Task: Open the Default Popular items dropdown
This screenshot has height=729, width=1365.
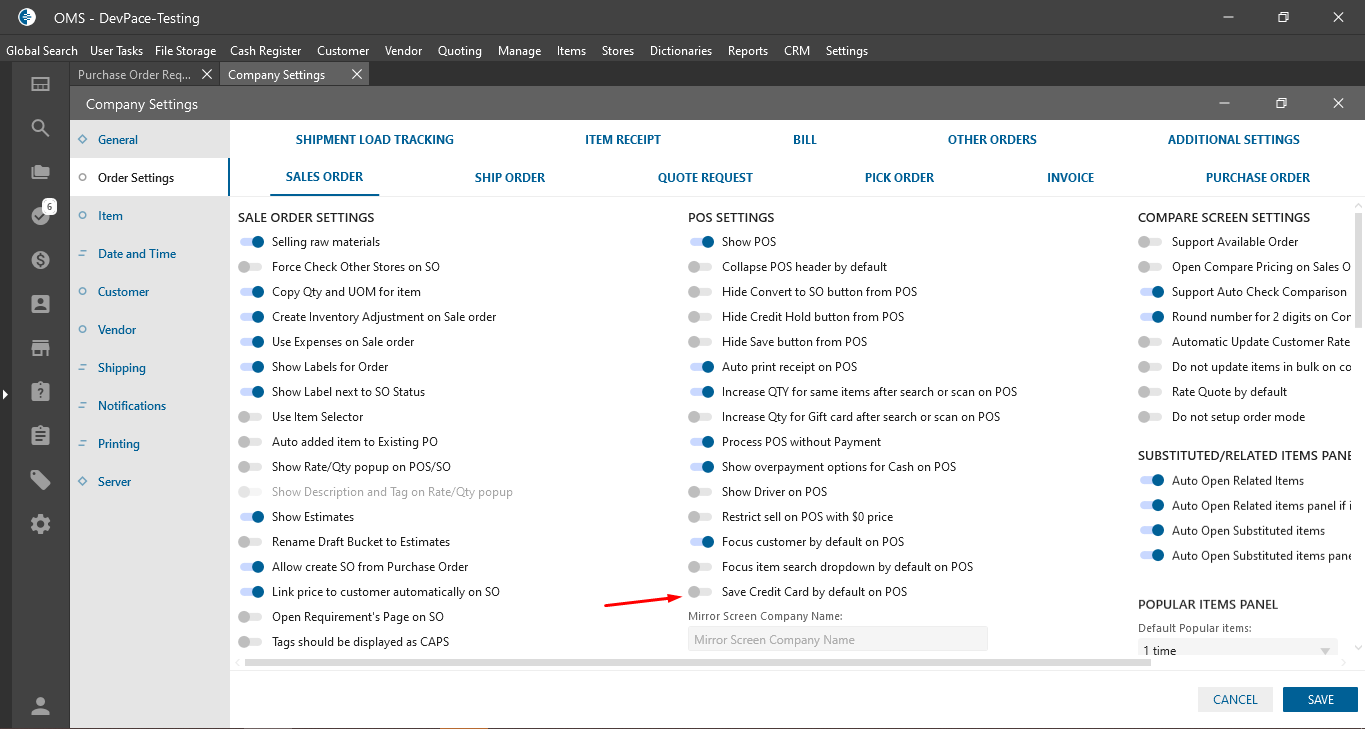Action: pos(1238,650)
